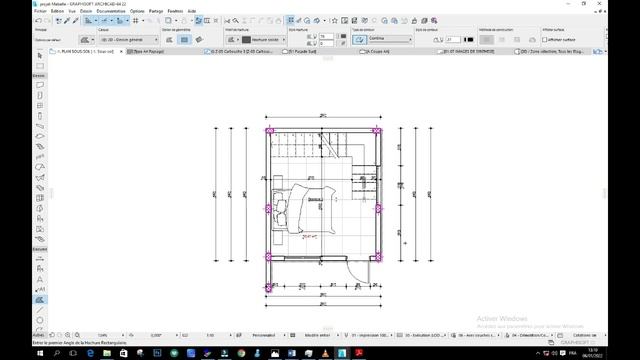Click the scissors trim icon in the toolbar
Image resolution: width=640 pixels, height=360 pixels.
point(227,20)
